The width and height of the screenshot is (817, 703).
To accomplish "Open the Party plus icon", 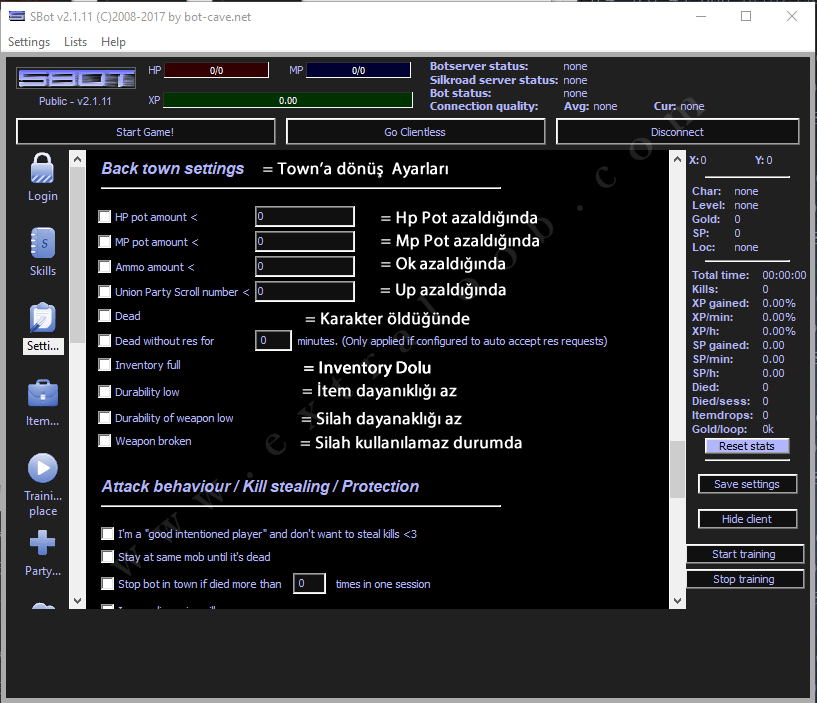I will click(x=43, y=542).
